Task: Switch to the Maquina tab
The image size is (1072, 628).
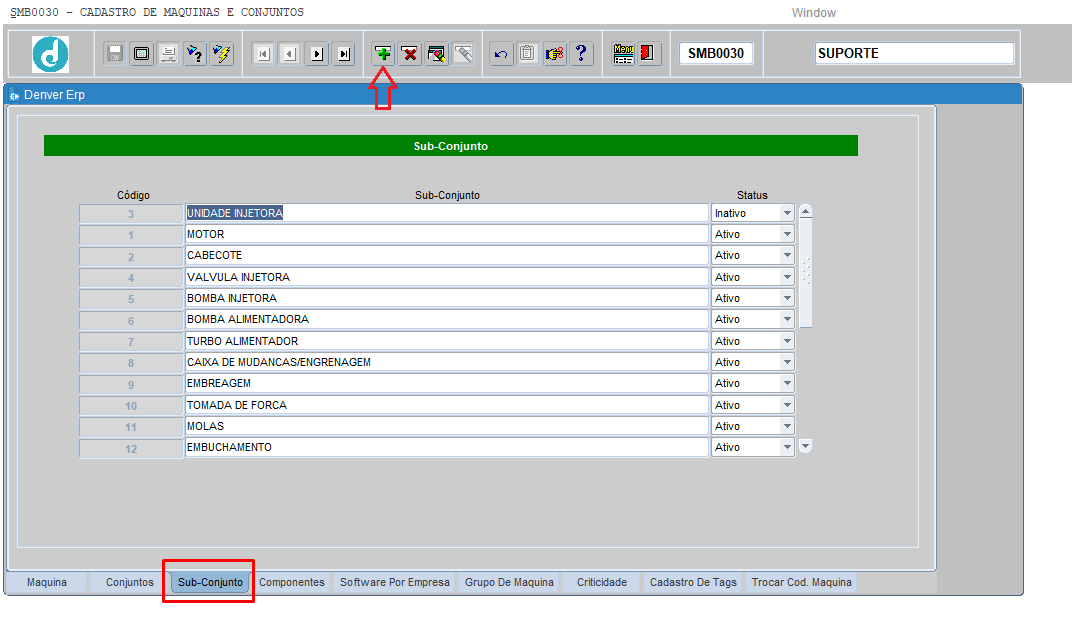Action: pyautogui.click(x=46, y=582)
